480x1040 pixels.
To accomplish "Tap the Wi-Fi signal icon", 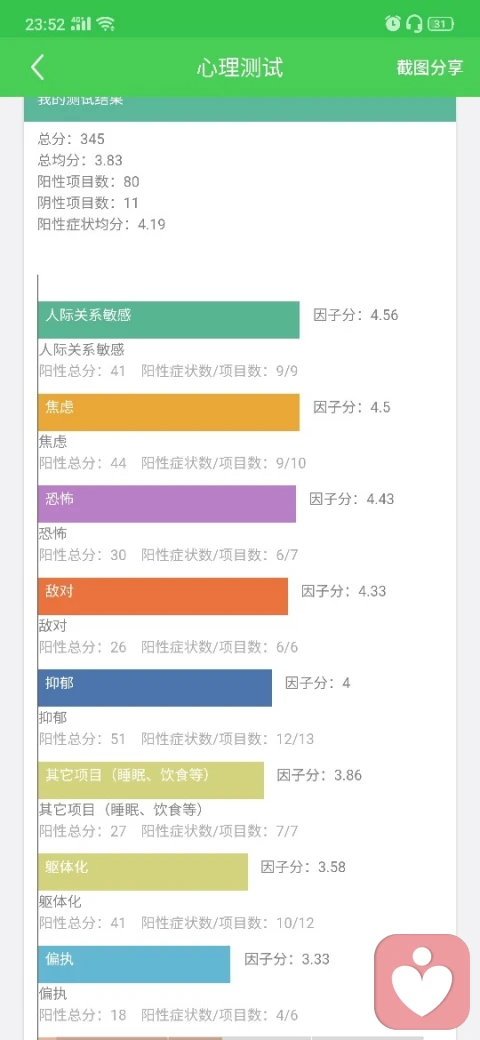I will pos(105,25).
